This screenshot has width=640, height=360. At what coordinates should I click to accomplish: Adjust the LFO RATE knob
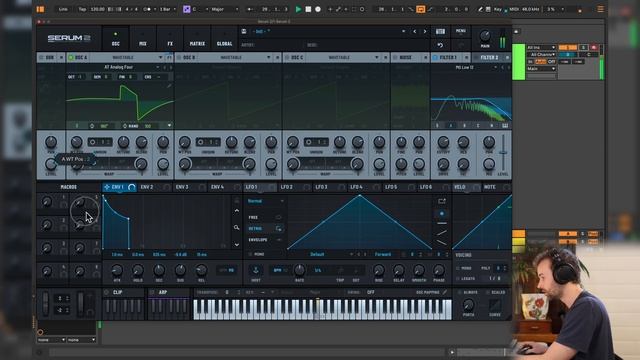pyautogui.click(x=299, y=270)
